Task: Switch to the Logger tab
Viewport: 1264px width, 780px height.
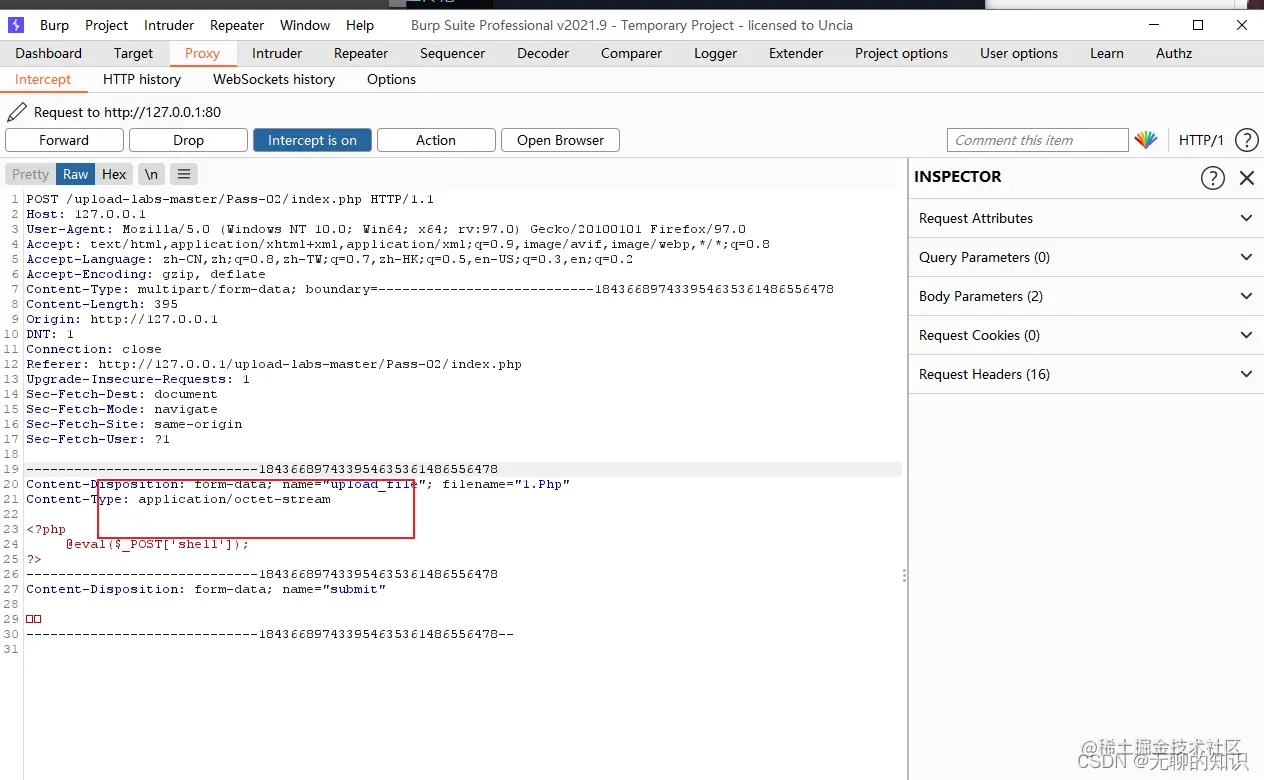Action: tap(716, 53)
